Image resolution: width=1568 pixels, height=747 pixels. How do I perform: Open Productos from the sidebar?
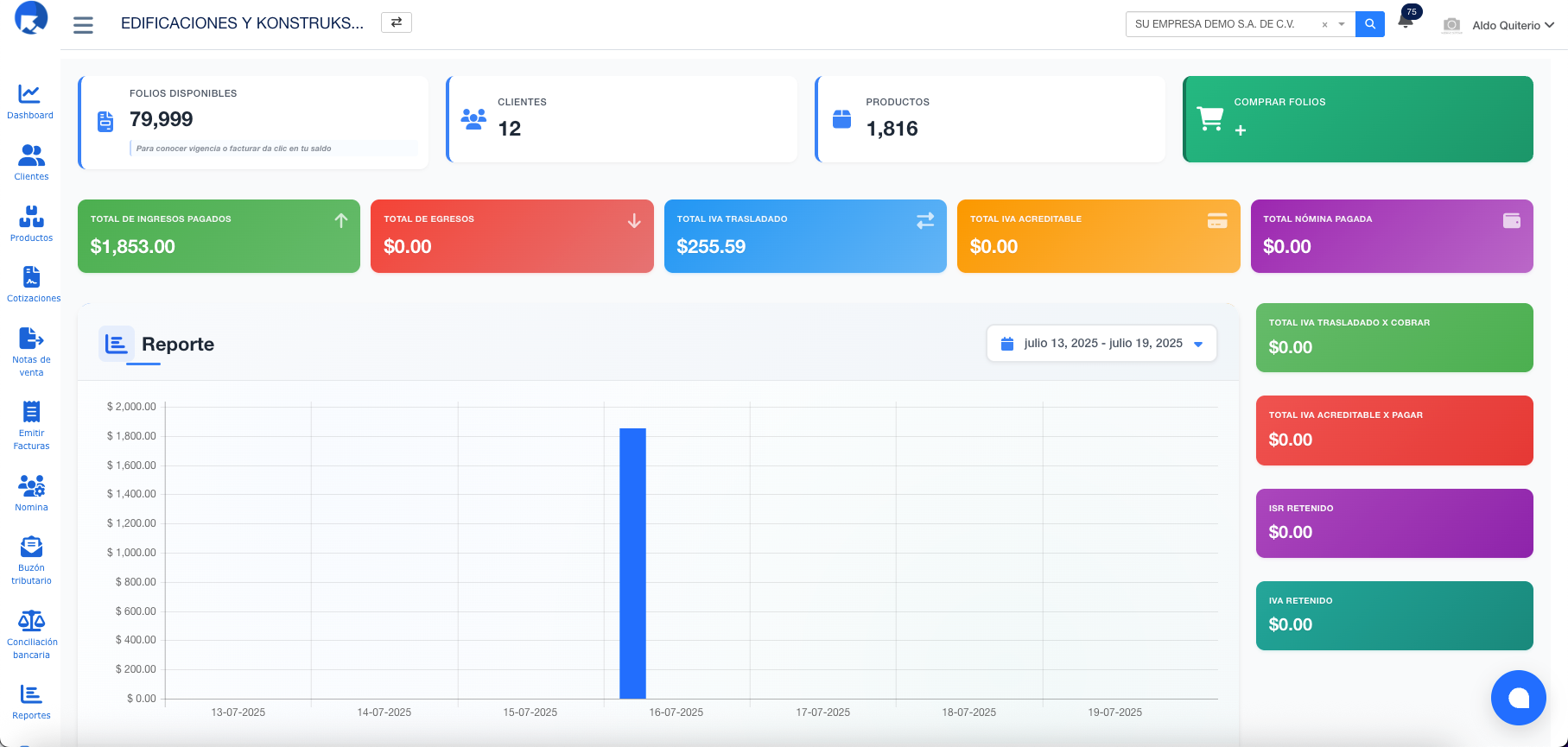[31, 223]
